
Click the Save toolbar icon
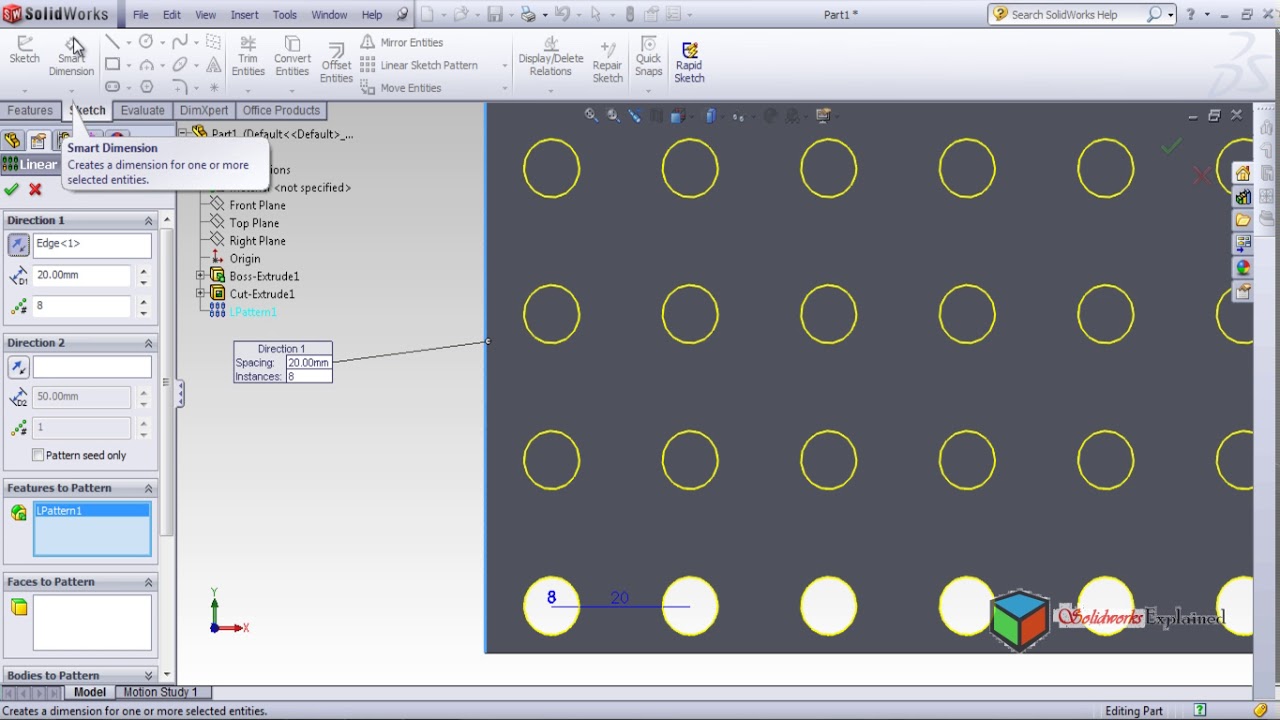pos(495,14)
